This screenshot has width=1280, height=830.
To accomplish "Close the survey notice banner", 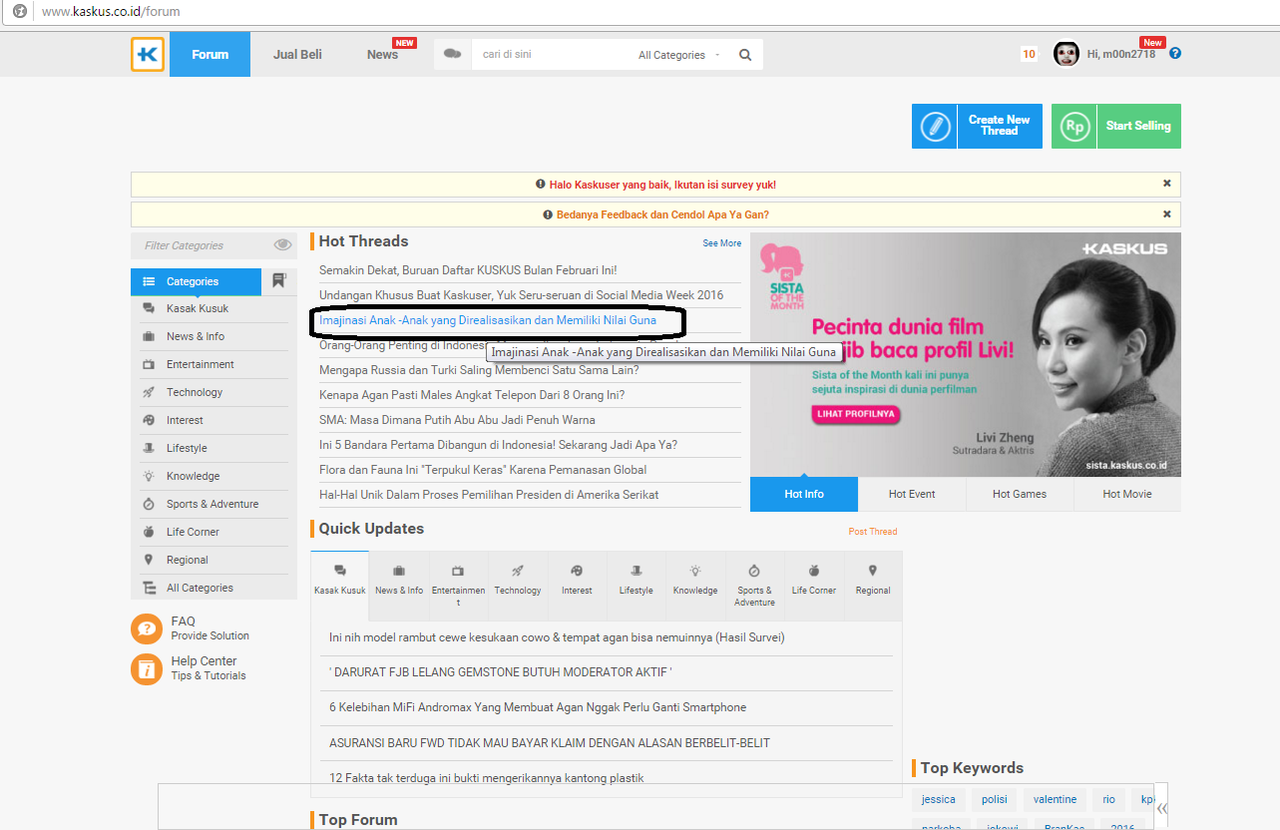I will point(1167,184).
